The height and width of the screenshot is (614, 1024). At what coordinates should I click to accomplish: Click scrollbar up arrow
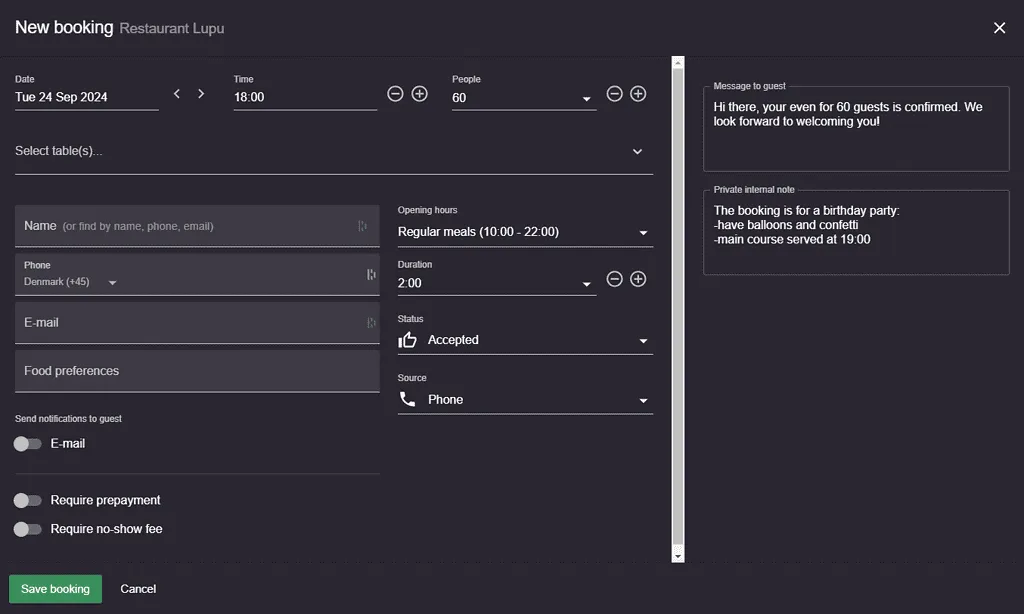678,63
